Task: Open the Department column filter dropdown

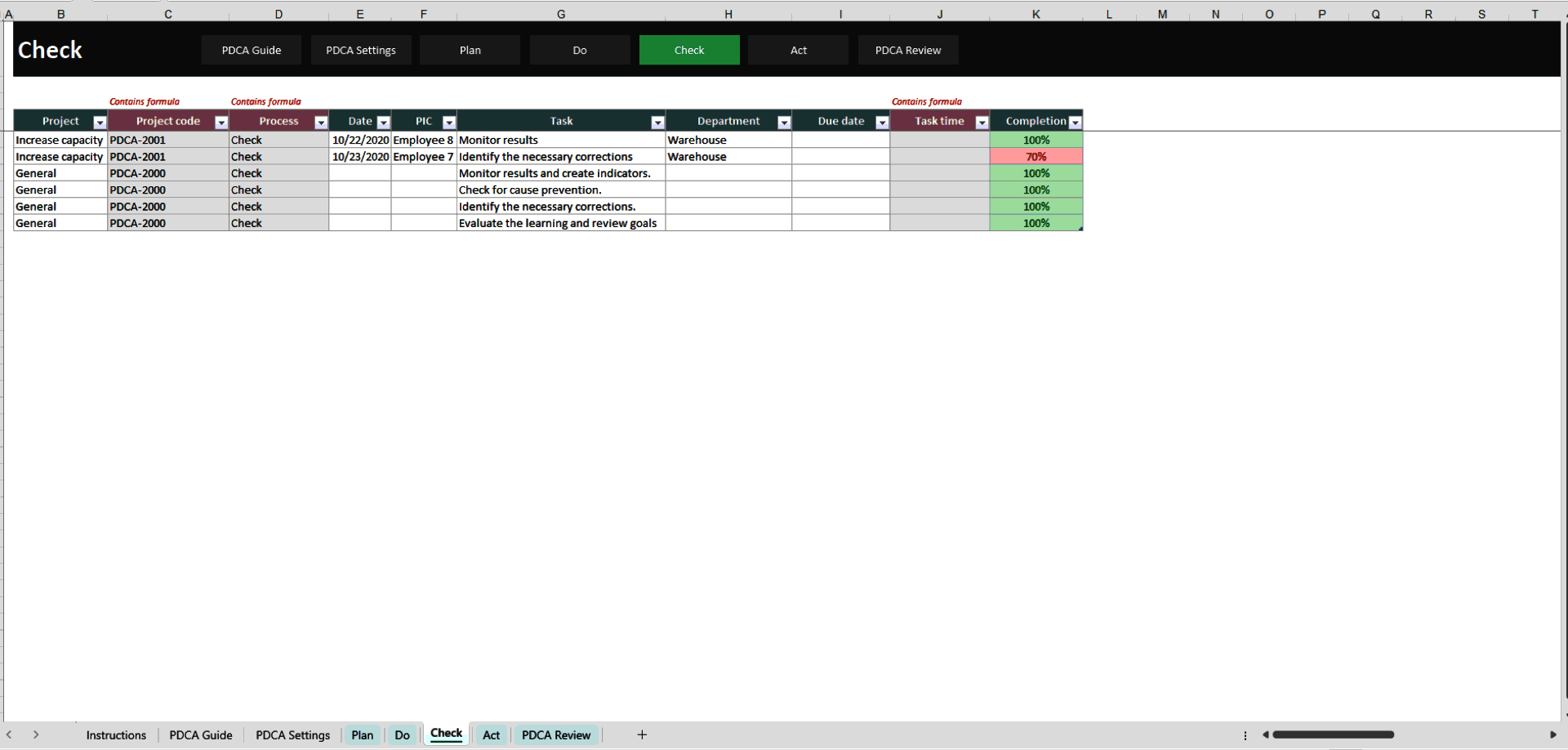Action: (x=785, y=121)
